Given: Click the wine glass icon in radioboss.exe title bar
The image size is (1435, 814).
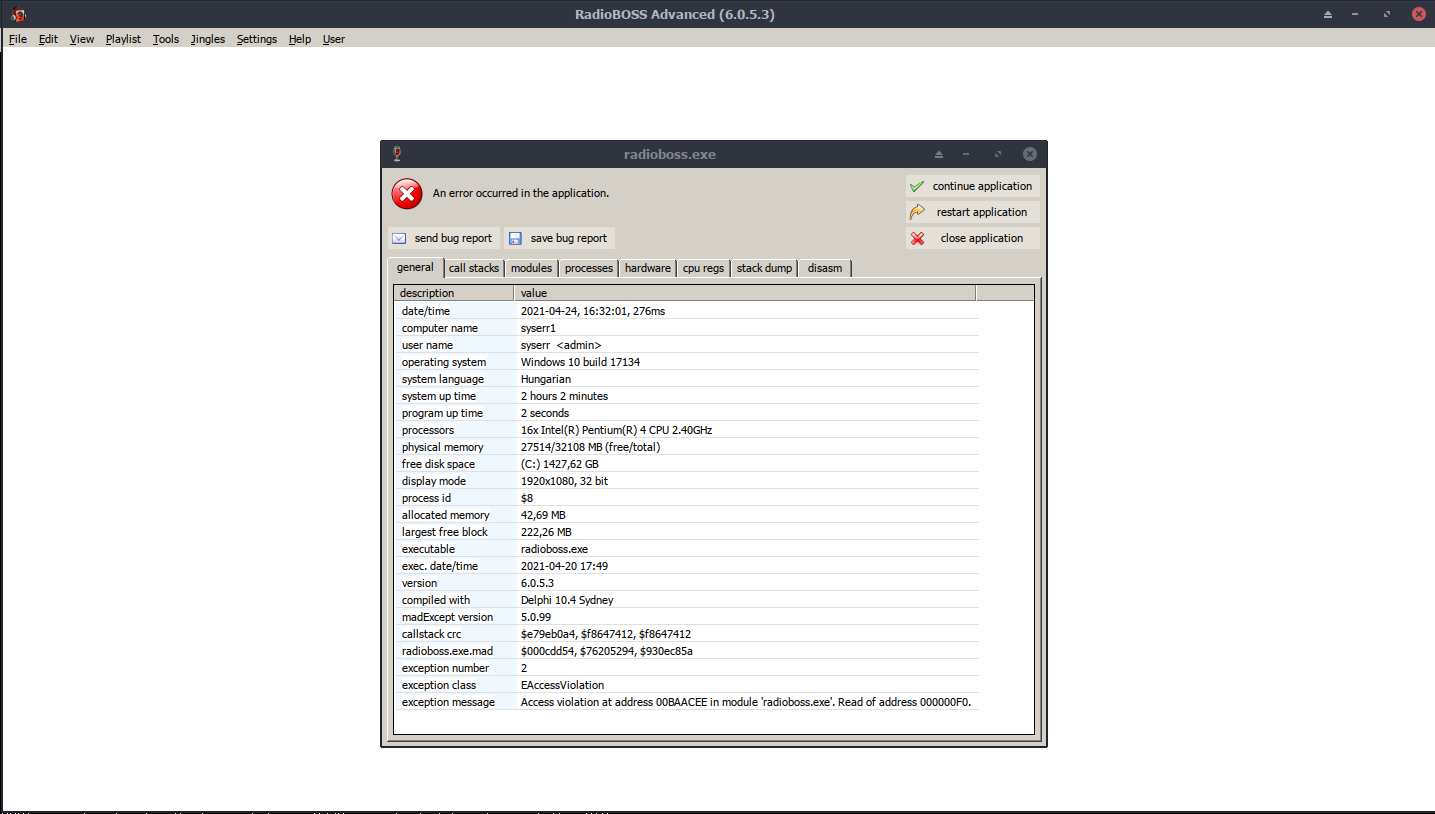Looking at the screenshot, I should (x=397, y=154).
